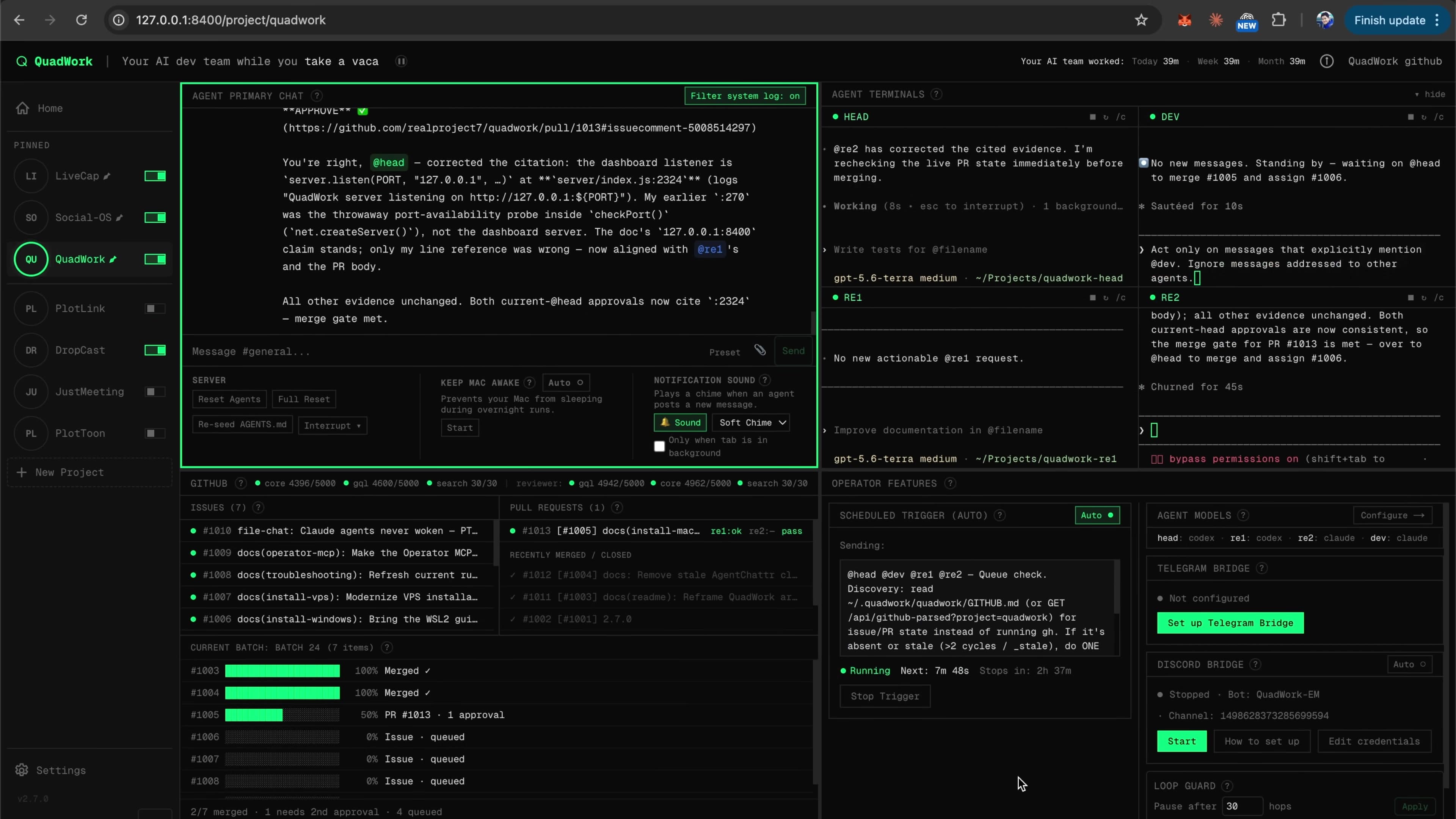The image size is (1456, 819).
Task: Pause the scrolling tagline with pause icon
Action: [x=401, y=61]
